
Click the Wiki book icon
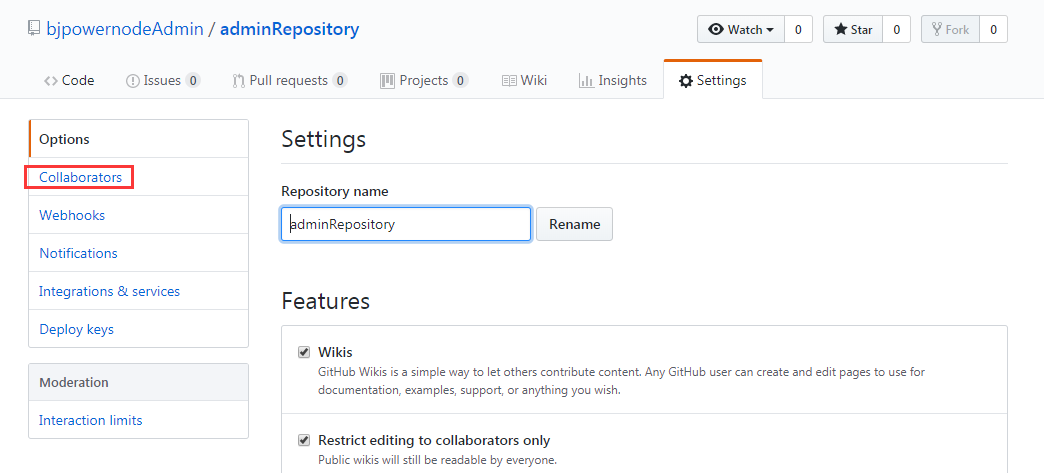509,81
